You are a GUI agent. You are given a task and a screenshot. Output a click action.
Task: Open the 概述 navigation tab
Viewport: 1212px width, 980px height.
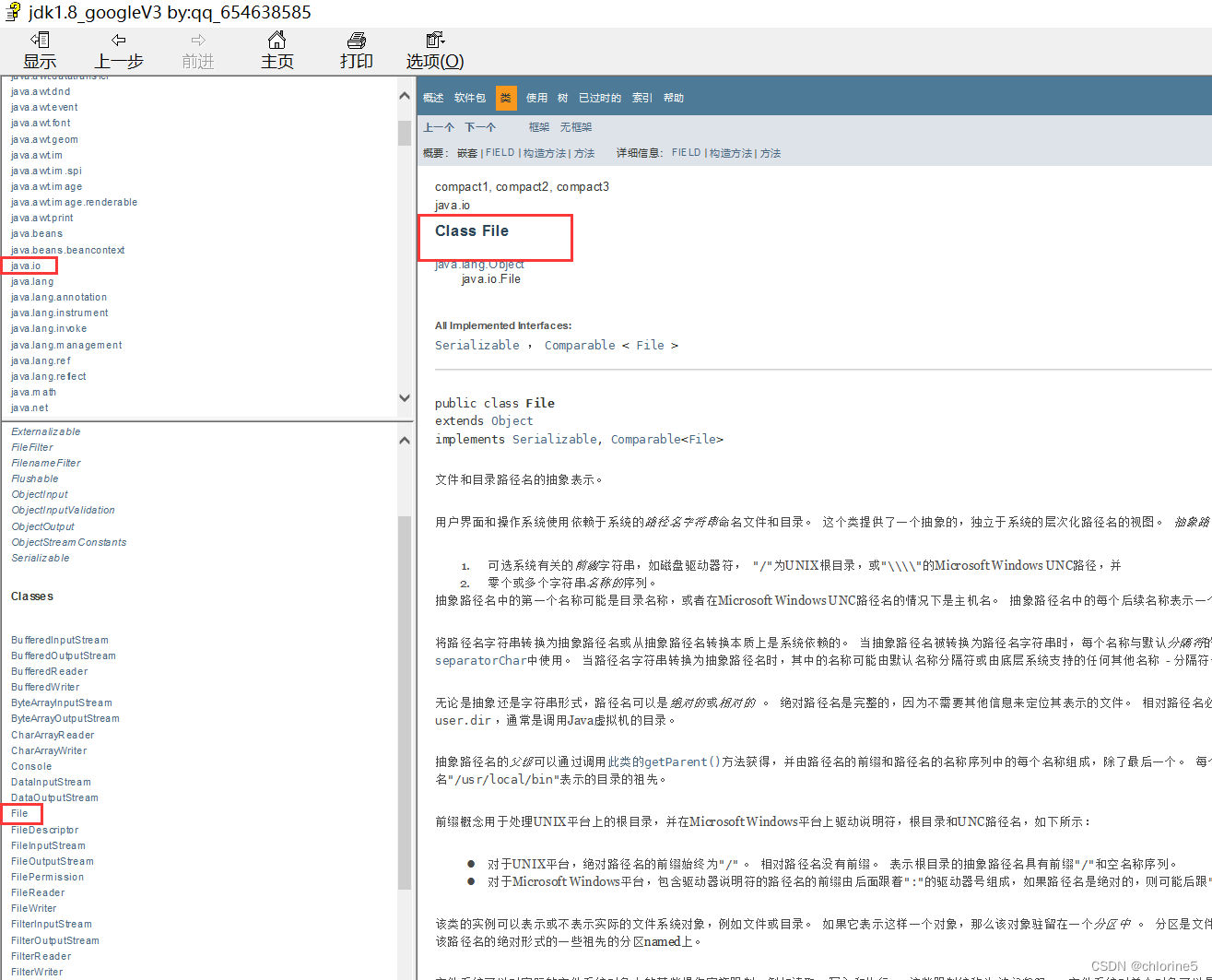tap(433, 98)
